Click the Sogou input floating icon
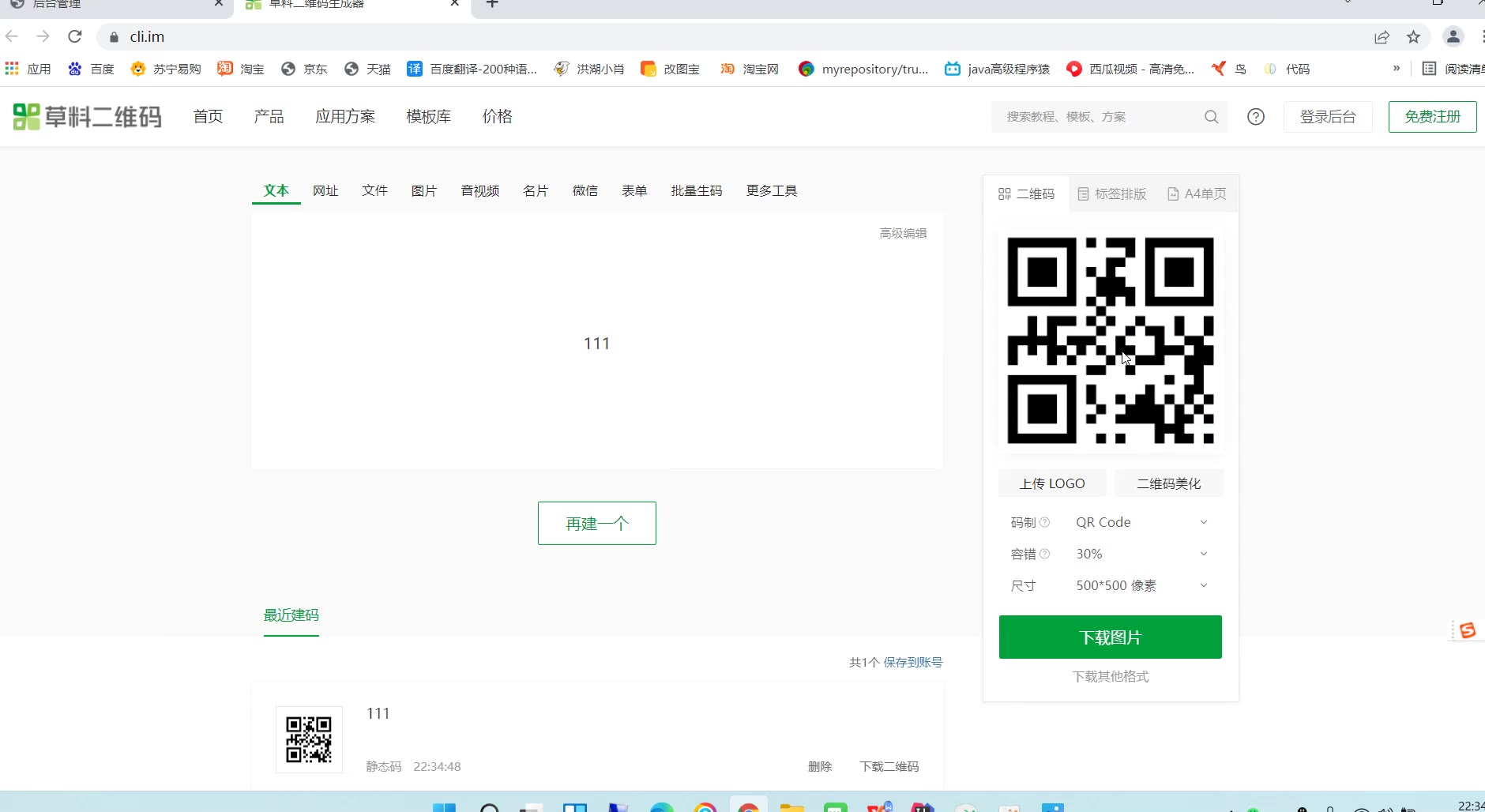 1468,630
